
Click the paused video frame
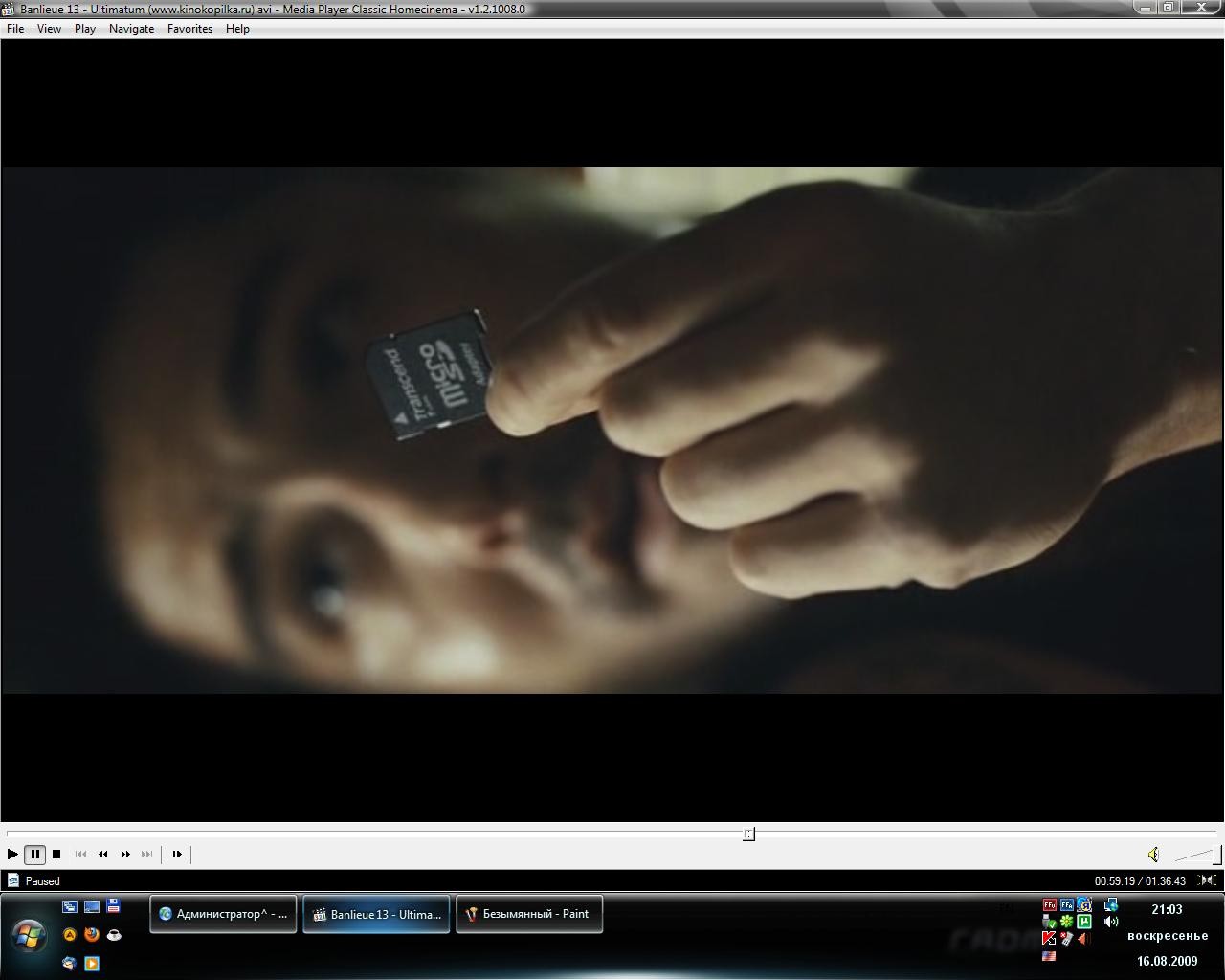[x=612, y=431]
